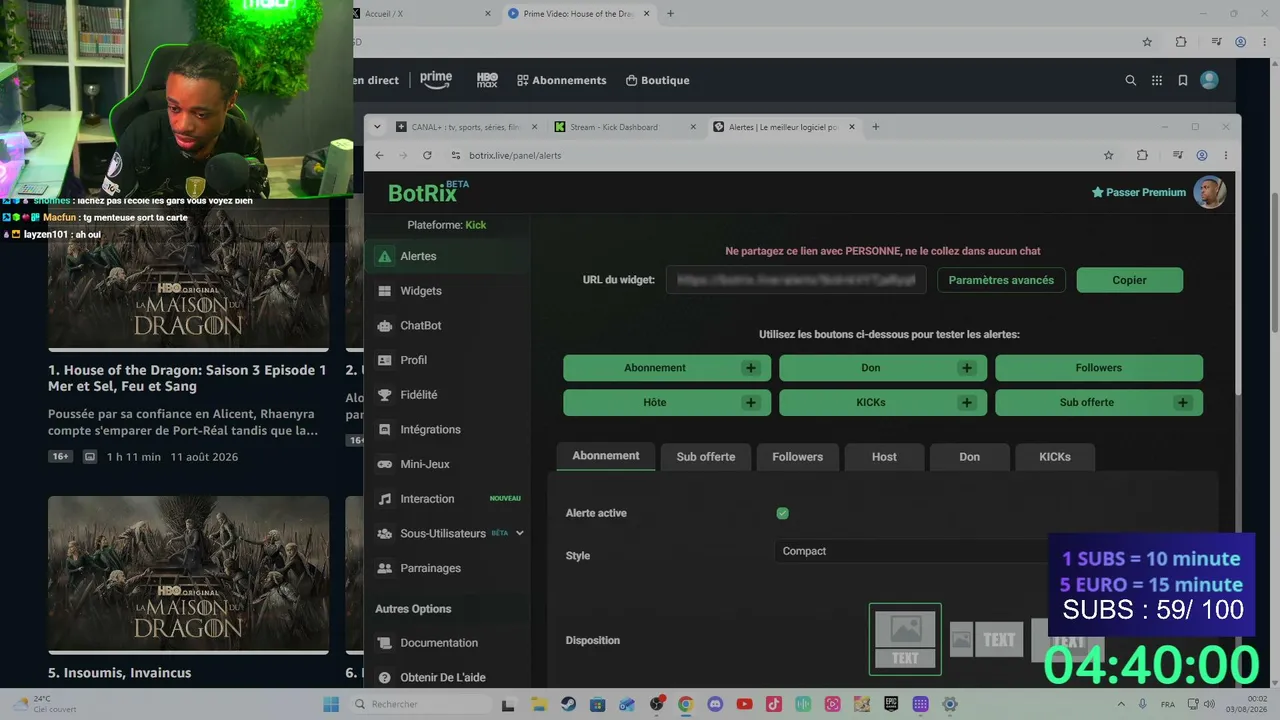The image size is (1280, 720).
Task: Open Abonnements in Prime Video nav
Action: (562, 80)
